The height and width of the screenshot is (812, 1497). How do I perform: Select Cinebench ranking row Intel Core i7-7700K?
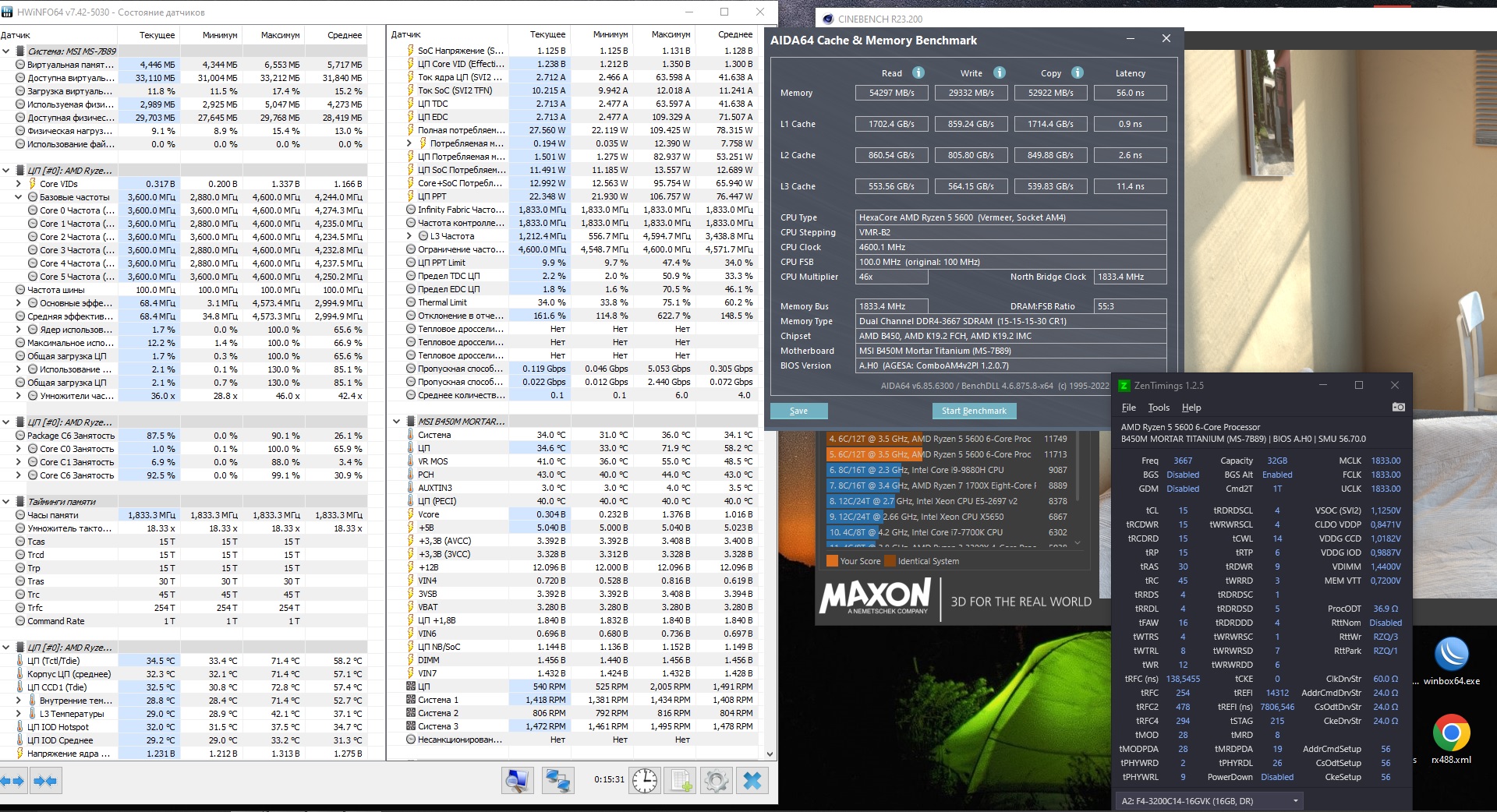947,532
